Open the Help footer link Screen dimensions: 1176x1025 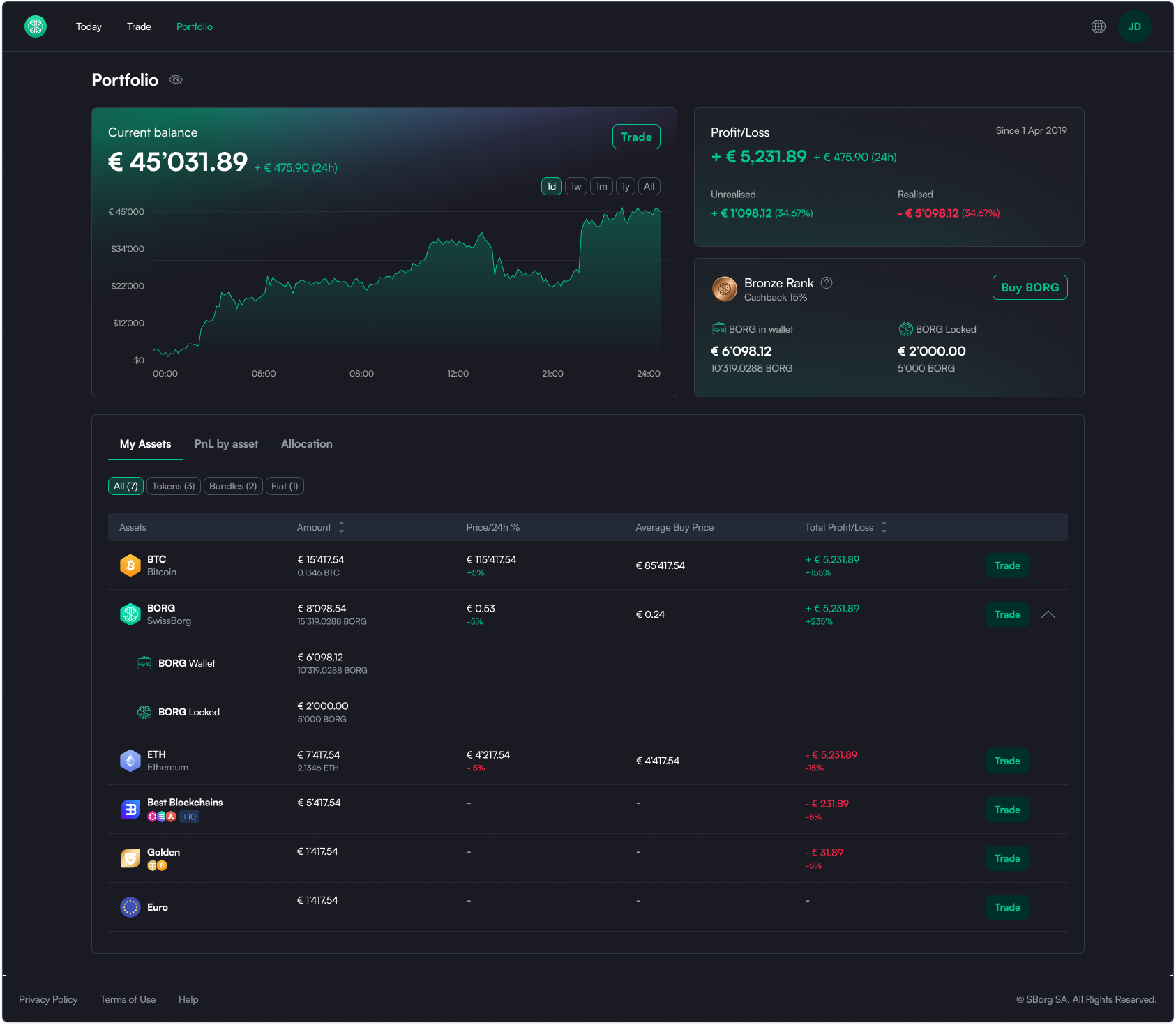pos(188,999)
